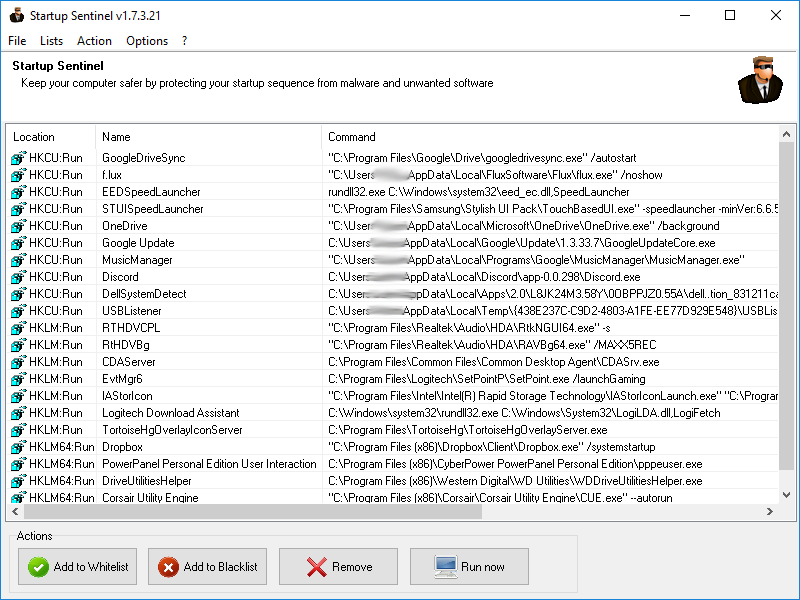
Task: Click the computer icon on Run now
Action: (x=446, y=567)
